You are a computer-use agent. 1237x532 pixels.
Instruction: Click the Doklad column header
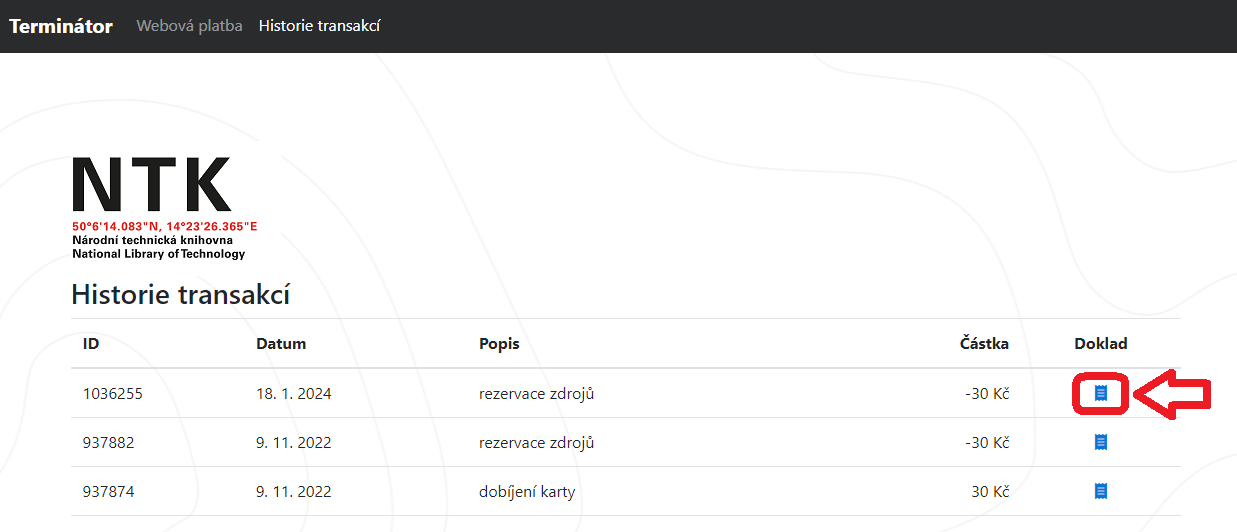click(x=1101, y=344)
